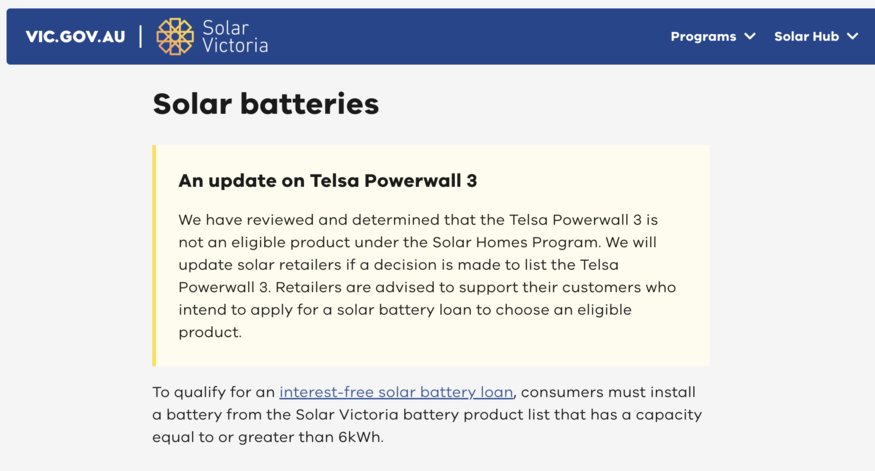Viewport: 875px width, 471px height.
Task: Click the '6kWh' capacity text
Action: [359, 437]
